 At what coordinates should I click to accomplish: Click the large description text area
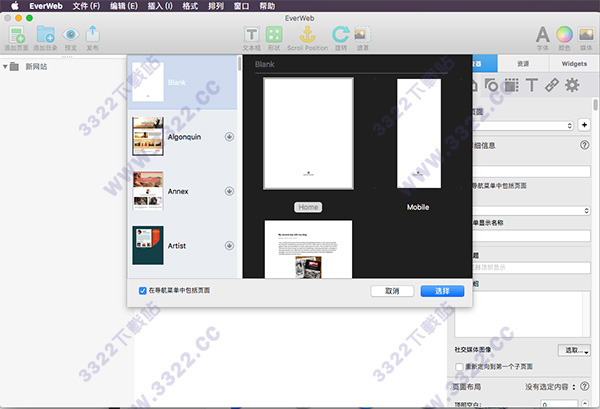(522, 314)
